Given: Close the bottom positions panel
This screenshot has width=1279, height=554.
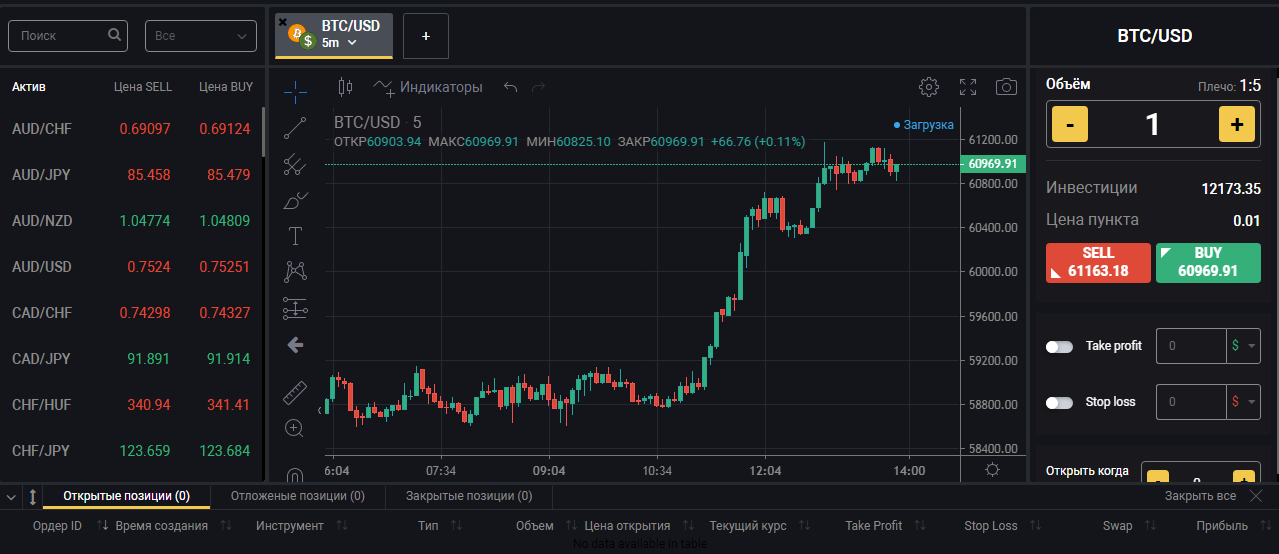Looking at the screenshot, I should point(1256,496).
